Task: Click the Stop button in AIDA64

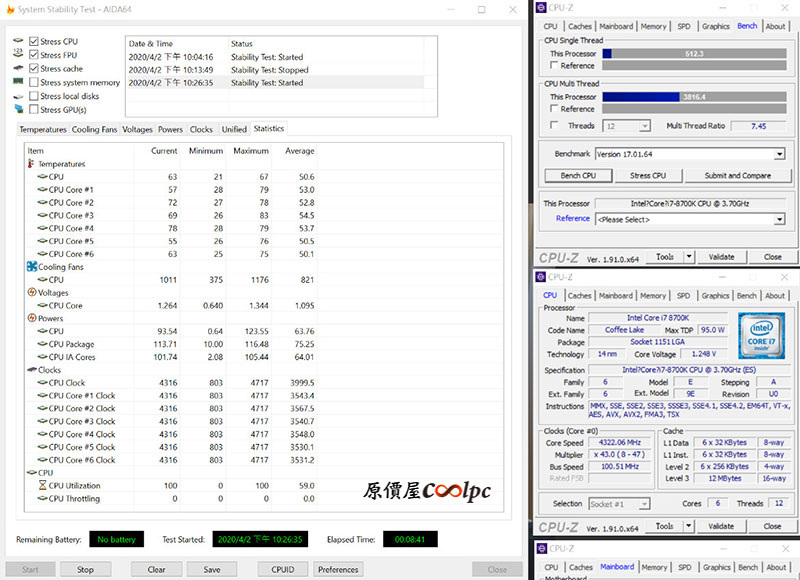Action: pos(85,569)
